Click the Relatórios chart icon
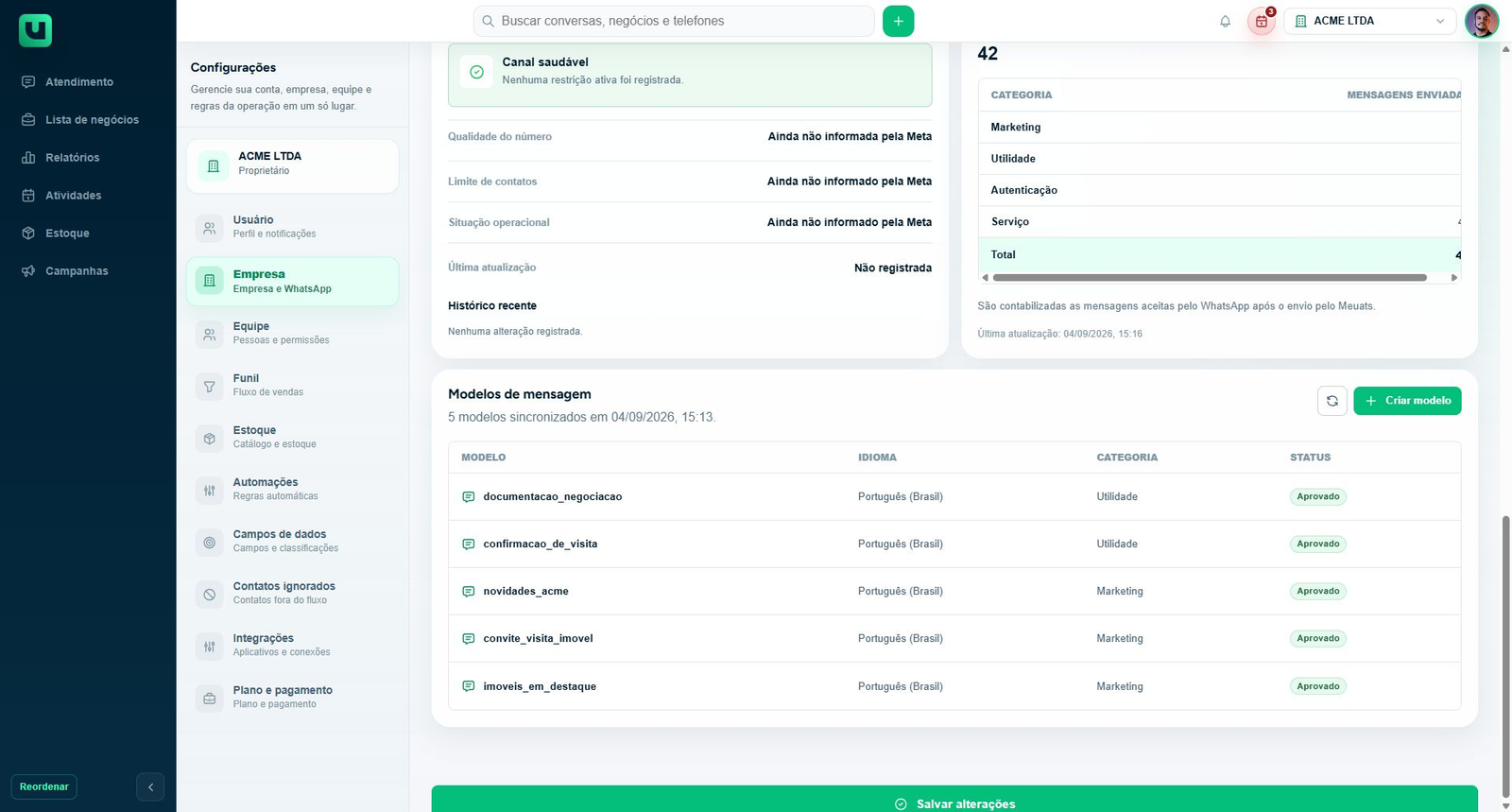This screenshot has height=812, width=1512. tap(28, 158)
